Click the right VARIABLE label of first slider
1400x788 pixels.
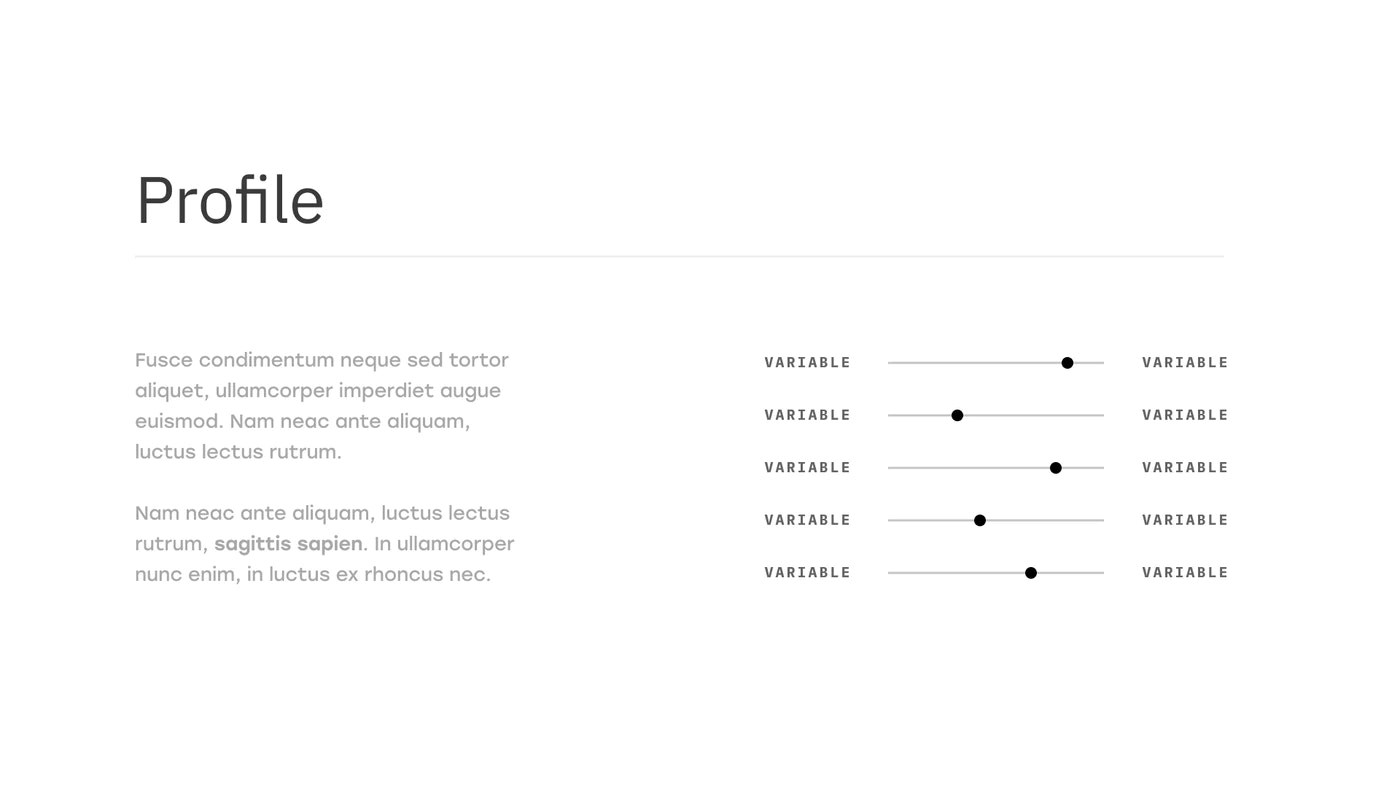(1185, 363)
